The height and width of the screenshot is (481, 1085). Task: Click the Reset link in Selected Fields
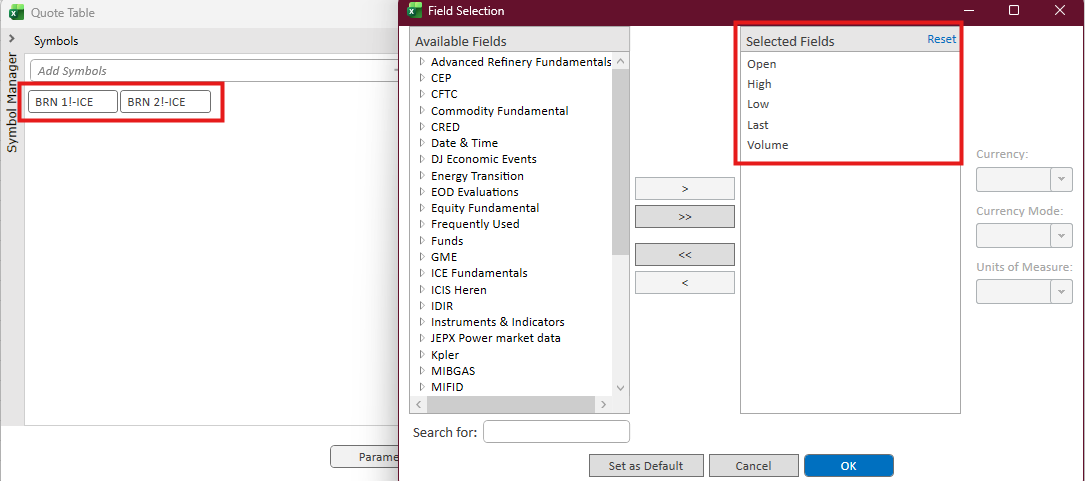tap(941, 40)
